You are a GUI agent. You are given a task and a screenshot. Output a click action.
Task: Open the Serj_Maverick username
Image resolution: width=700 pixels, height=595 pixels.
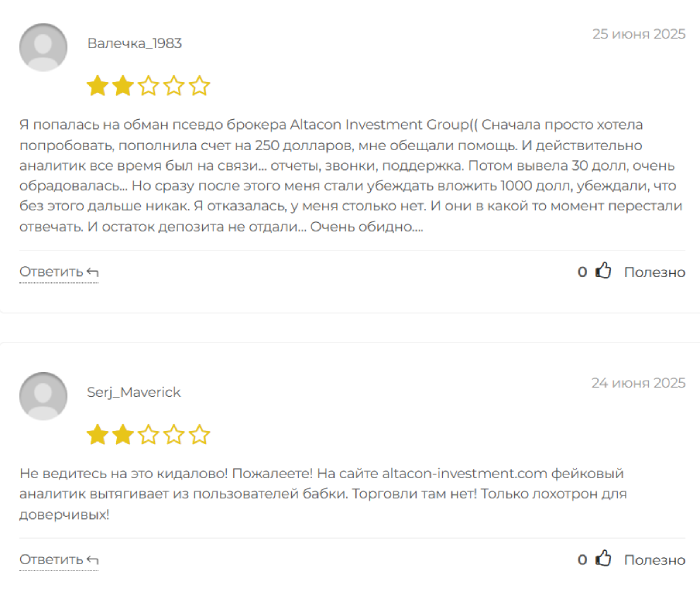tap(134, 392)
